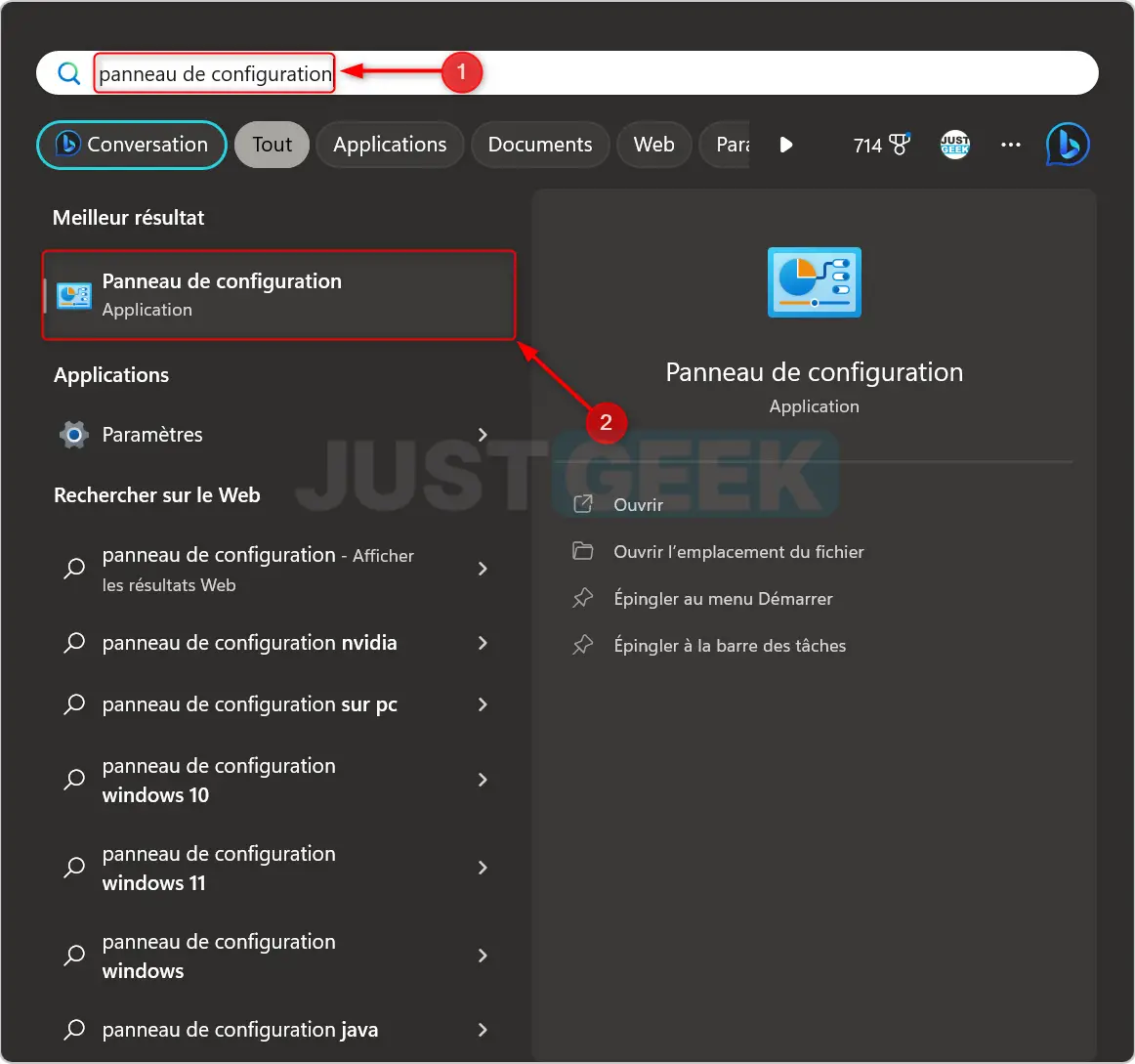This screenshot has width=1135, height=1064.
Task: Click the Just Geek account avatar
Action: (x=954, y=145)
